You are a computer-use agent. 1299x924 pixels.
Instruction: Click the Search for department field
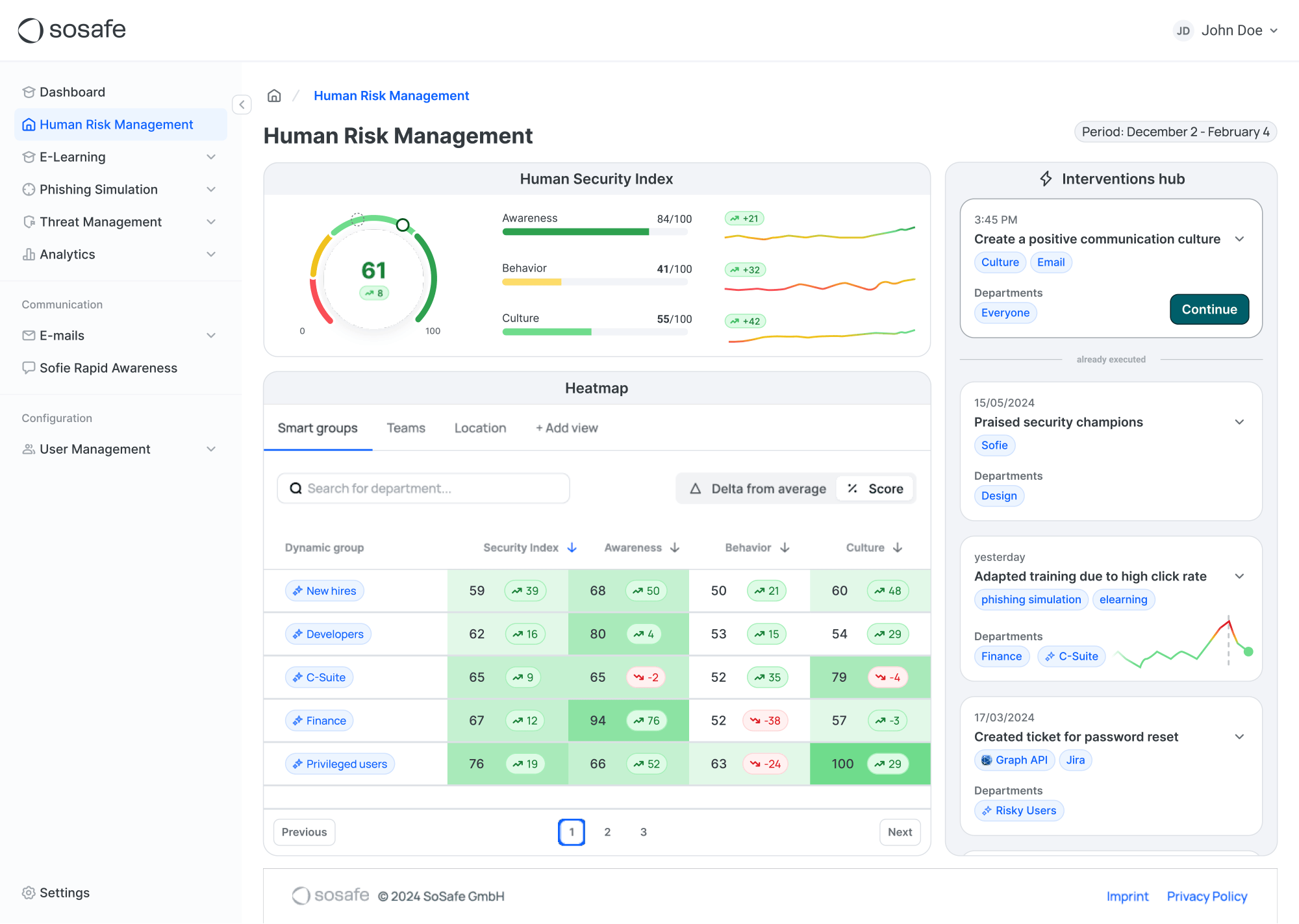(x=423, y=488)
